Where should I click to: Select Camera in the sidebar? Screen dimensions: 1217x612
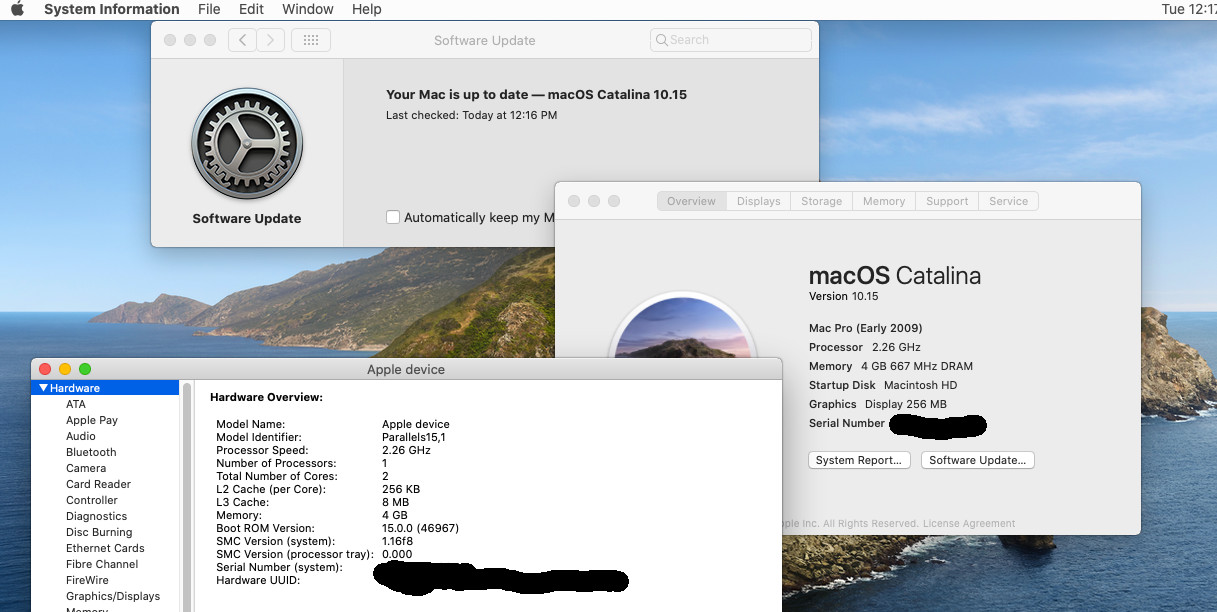(x=86, y=468)
